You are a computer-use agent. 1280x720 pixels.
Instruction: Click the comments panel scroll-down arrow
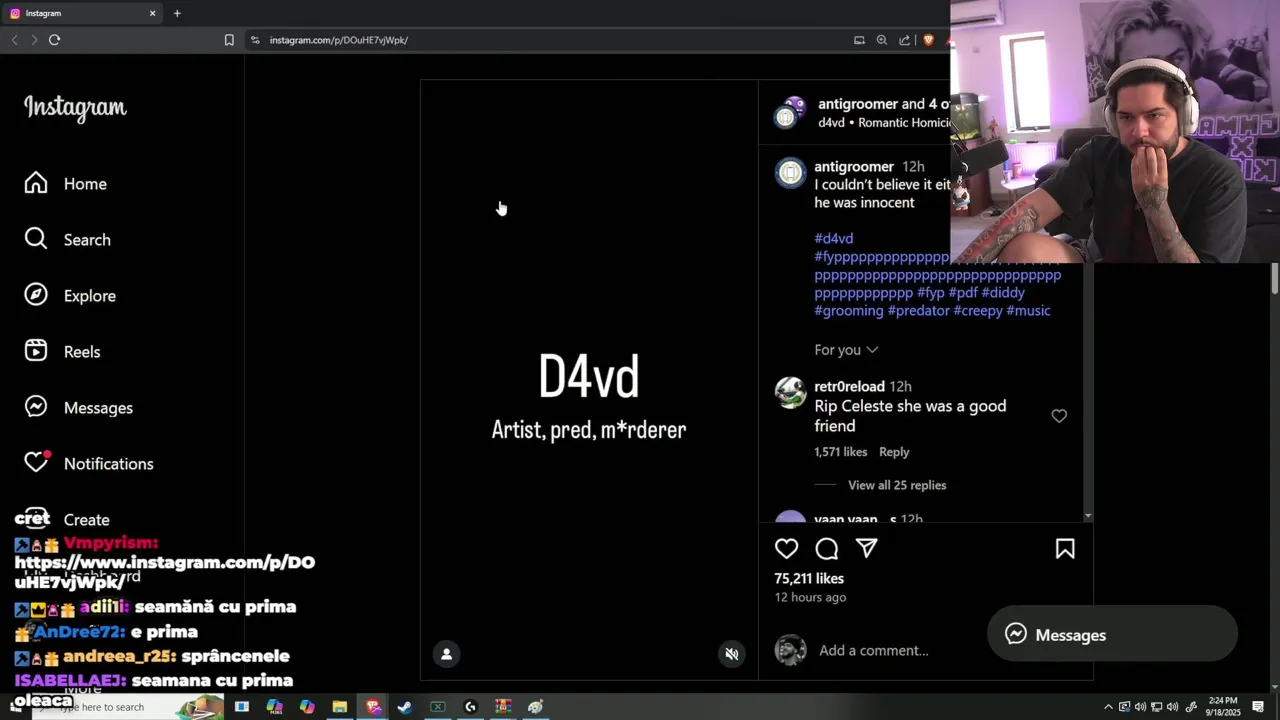pyautogui.click(x=1088, y=516)
